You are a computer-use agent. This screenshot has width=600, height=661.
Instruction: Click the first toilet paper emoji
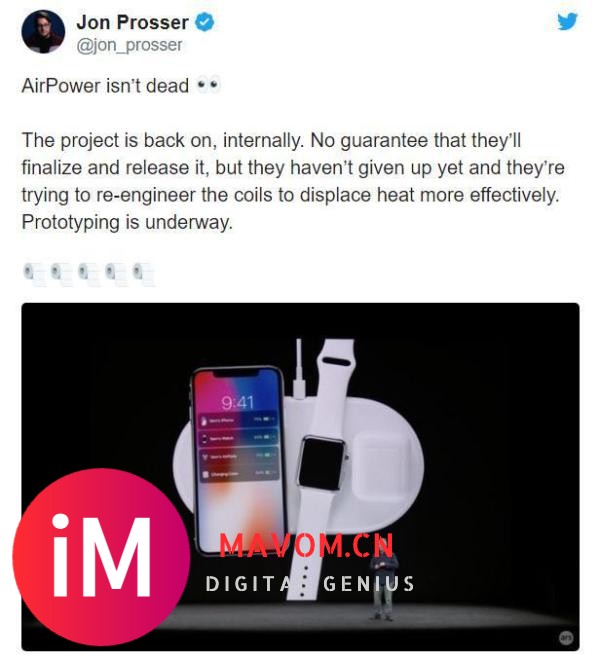(x=35, y=274)
